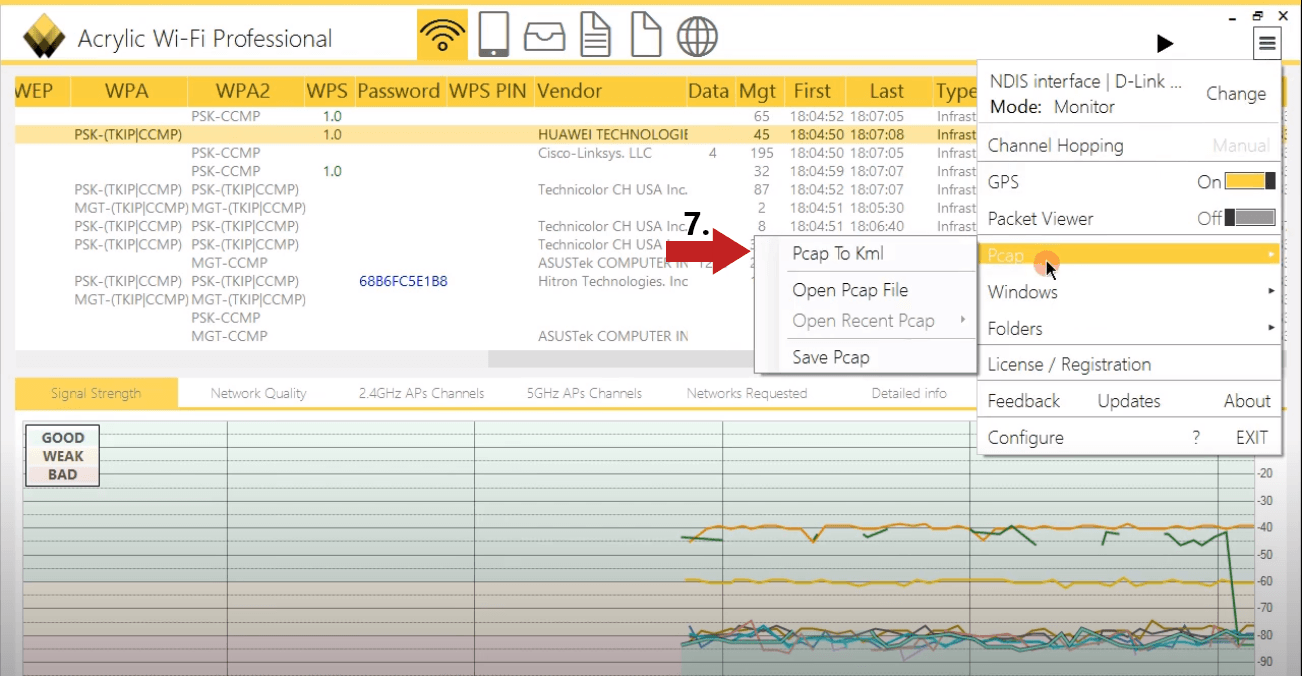Select the Cisco-Linksys. LLC row
1302x676 pixels.
pyautogui.click(x=496, y=153)
